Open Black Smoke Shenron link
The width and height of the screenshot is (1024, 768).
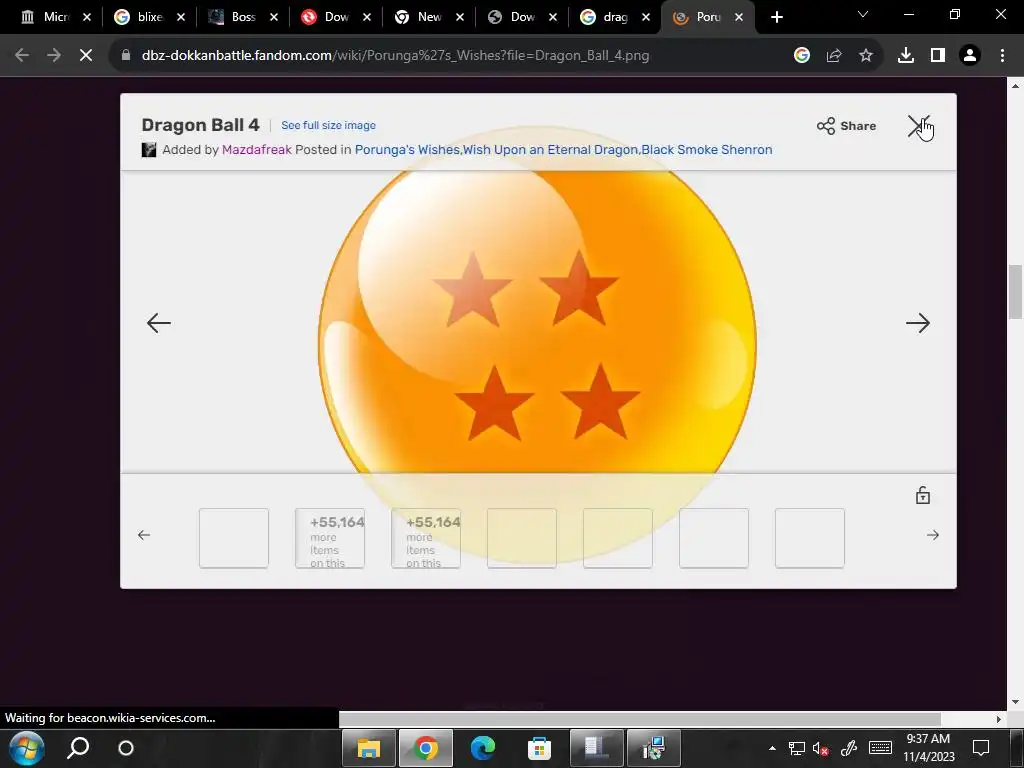707,150
